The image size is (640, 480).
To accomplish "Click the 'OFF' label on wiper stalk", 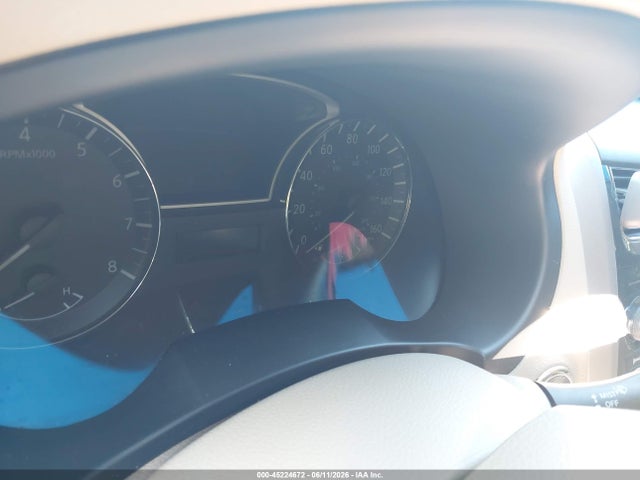I will pyautogui.click(x=611, y=404).
